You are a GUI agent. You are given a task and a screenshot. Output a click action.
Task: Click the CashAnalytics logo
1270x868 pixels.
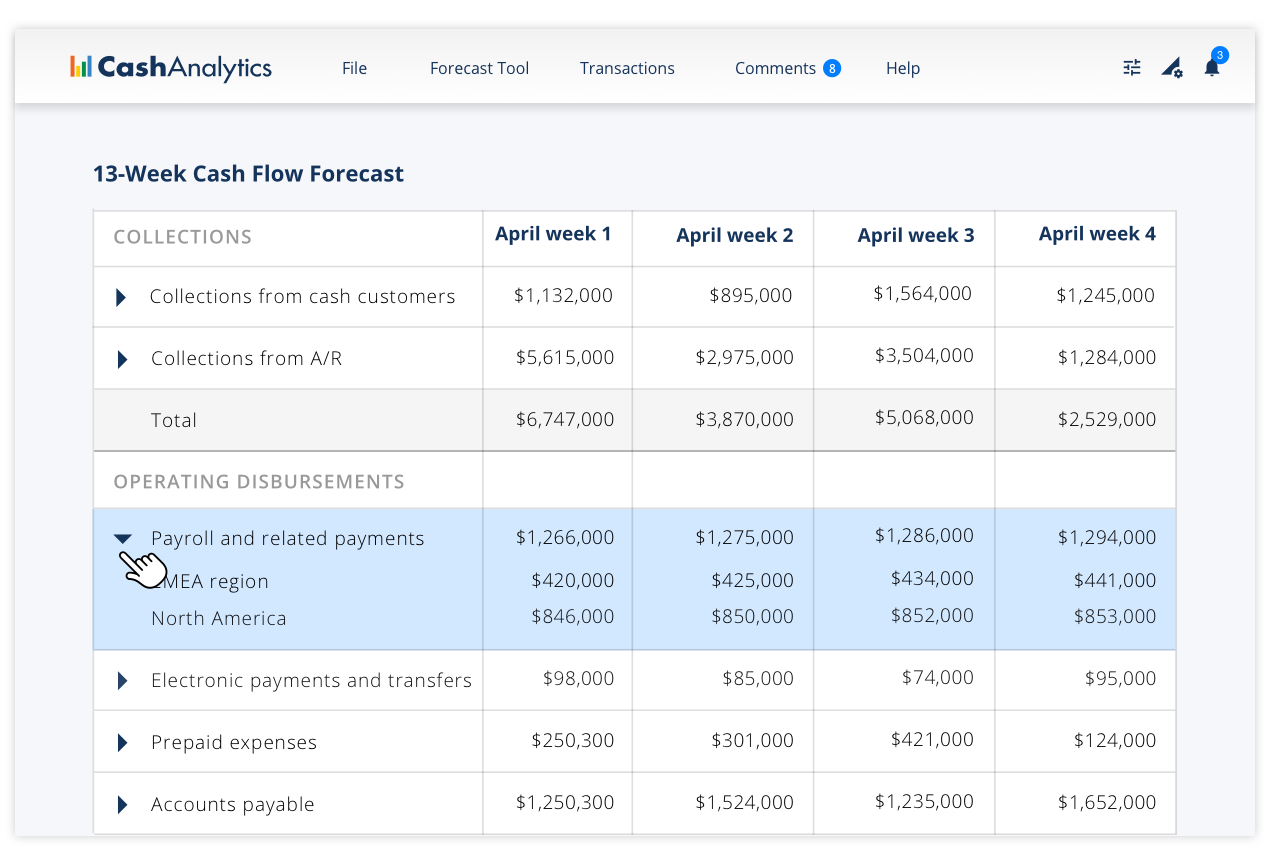pos(171,67)
